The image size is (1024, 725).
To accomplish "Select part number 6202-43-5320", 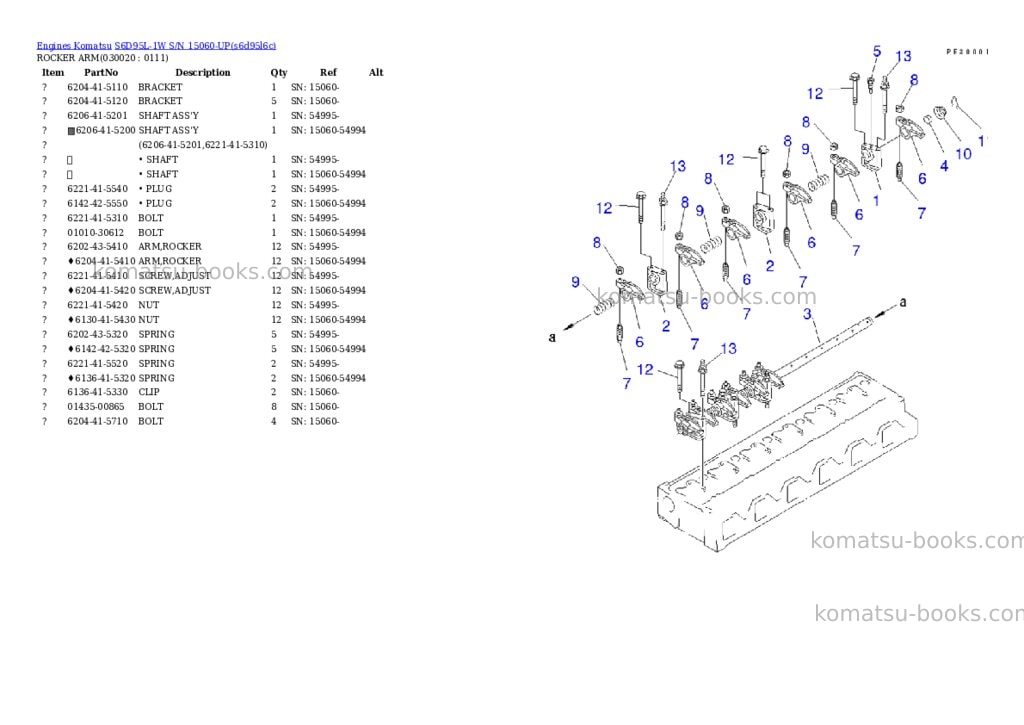I will (97, 334).
